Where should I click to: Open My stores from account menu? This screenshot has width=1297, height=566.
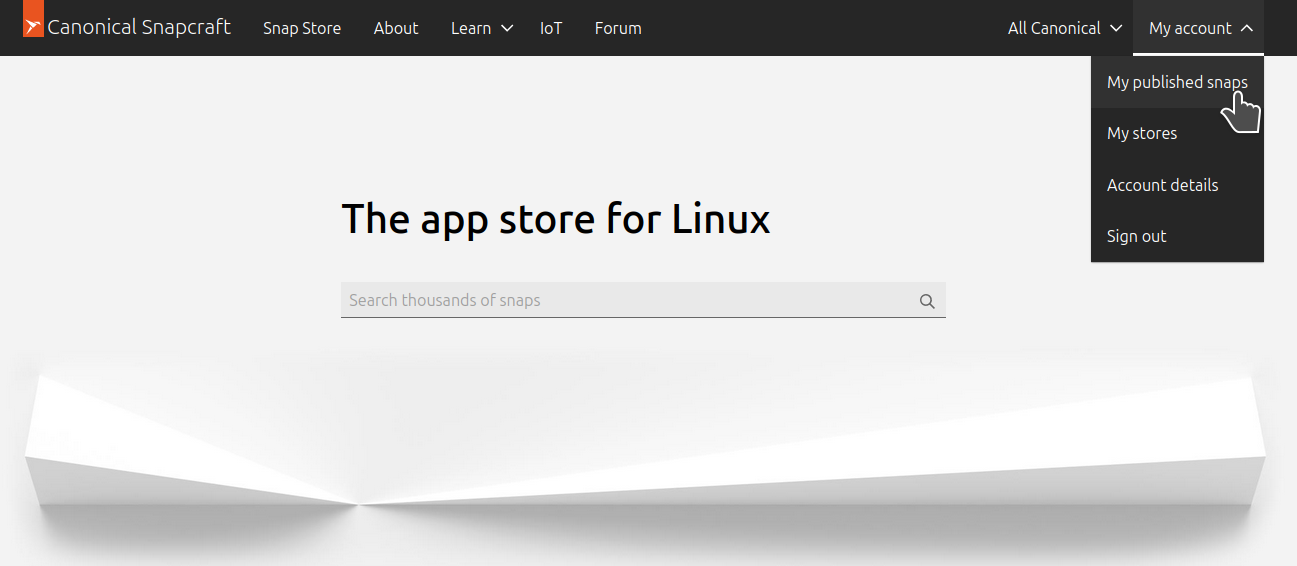click(x=1177, y=133)
